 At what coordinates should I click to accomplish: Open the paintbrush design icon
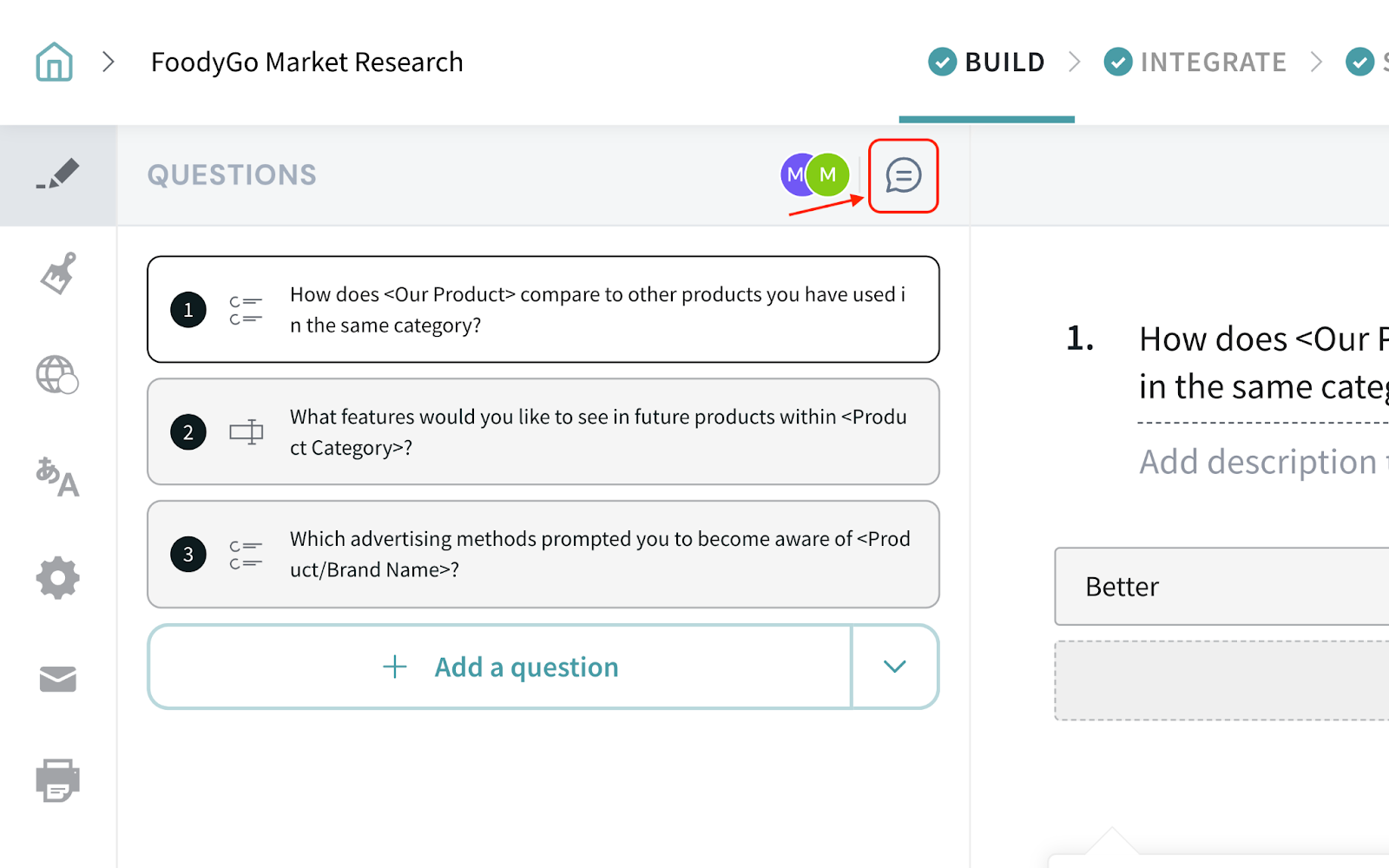58,274
